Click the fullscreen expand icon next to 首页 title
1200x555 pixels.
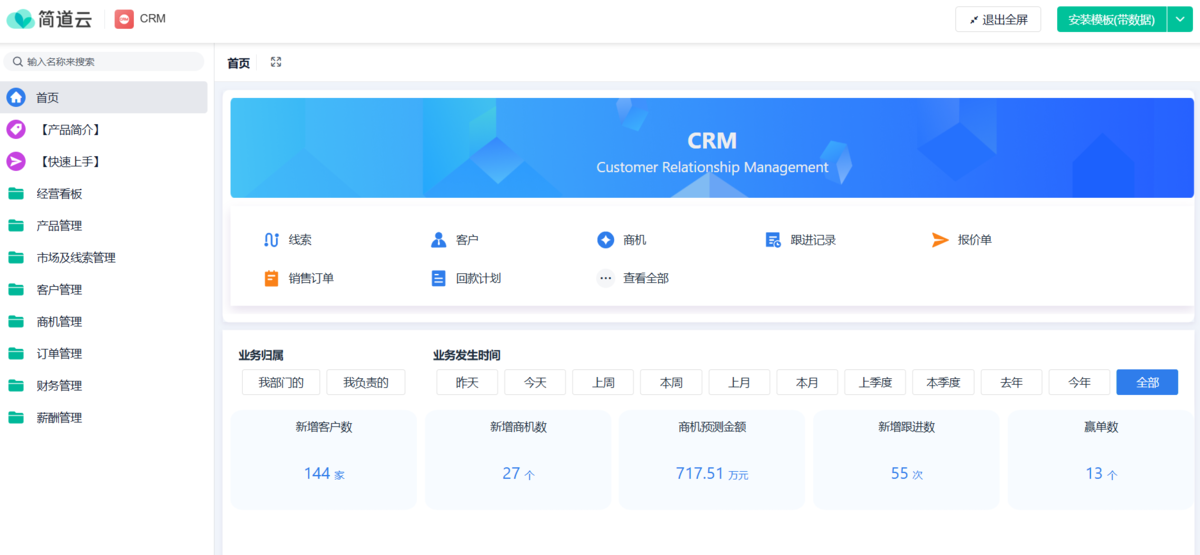click(276, 62)
